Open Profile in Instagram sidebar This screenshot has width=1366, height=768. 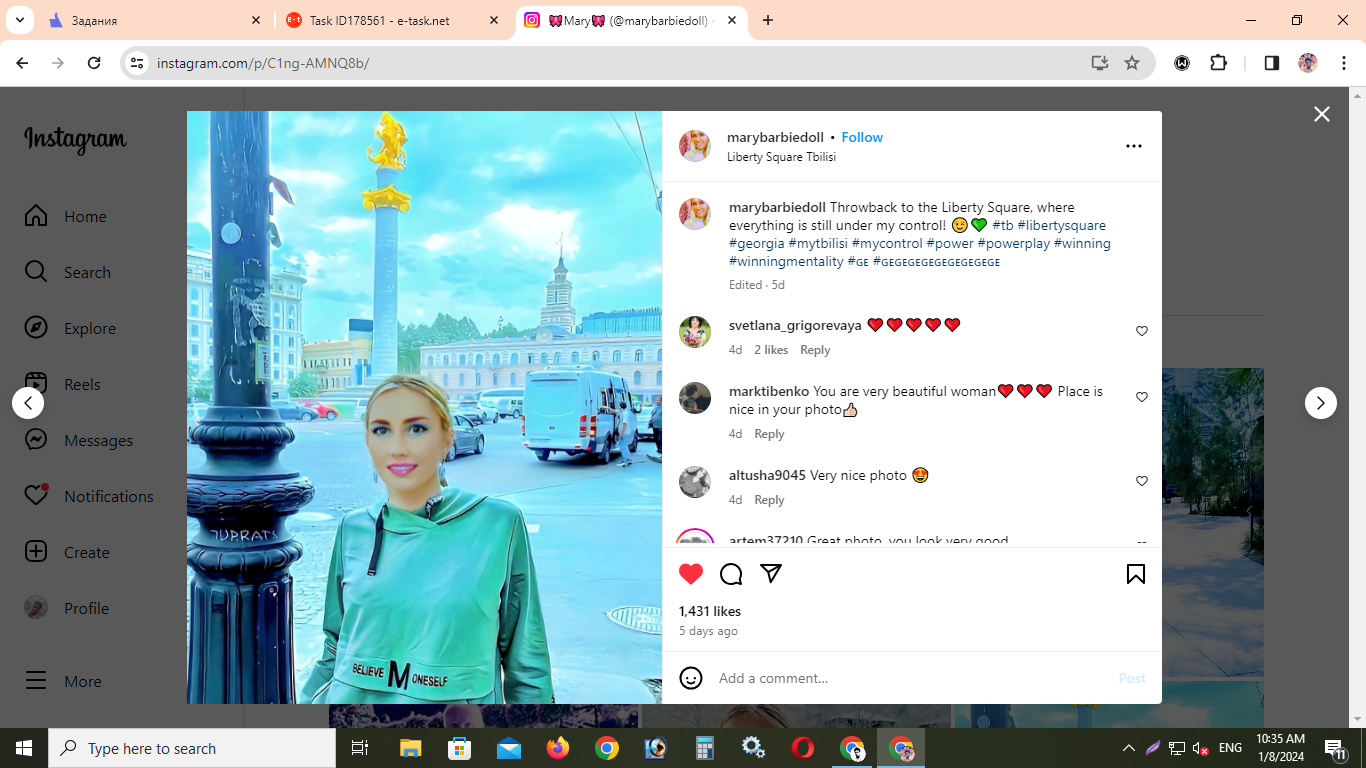[67, 608]
